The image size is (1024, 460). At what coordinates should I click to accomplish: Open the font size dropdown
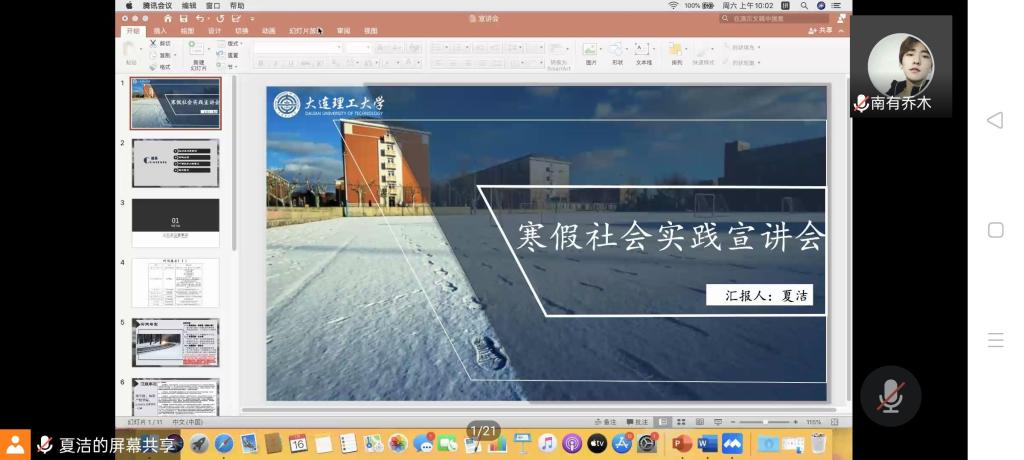358,47
